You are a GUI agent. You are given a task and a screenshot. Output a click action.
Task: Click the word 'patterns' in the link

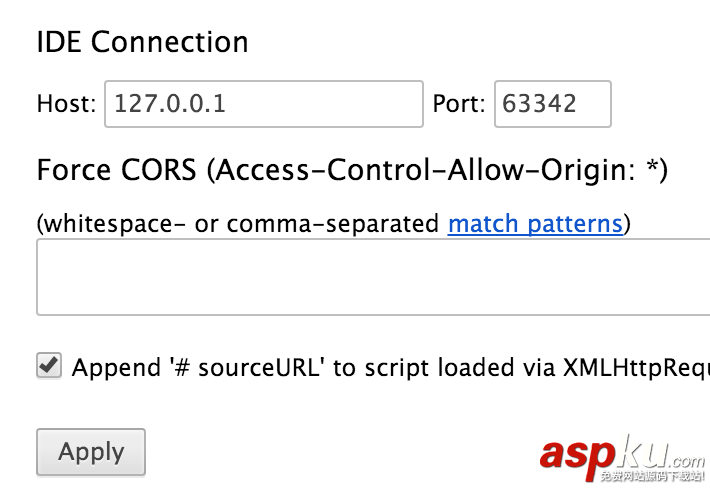pyautogui.click(x=575, y=223)
